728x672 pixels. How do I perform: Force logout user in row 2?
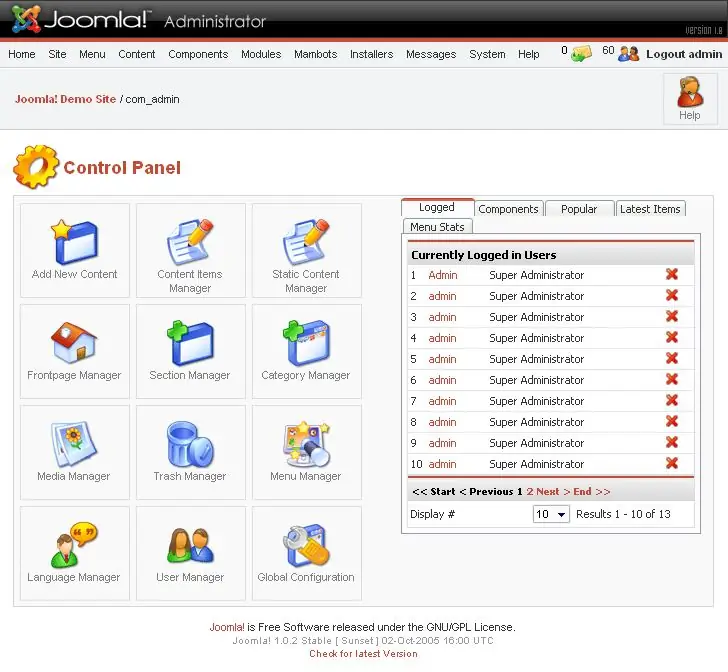pos(672,295)
